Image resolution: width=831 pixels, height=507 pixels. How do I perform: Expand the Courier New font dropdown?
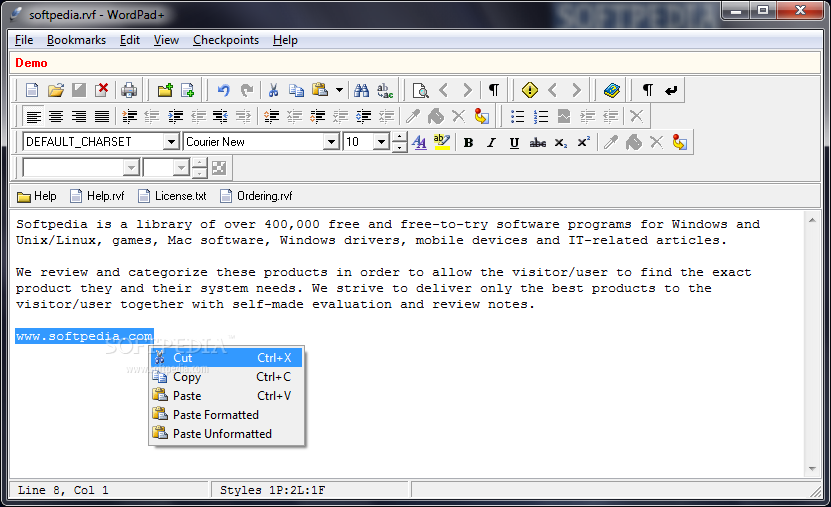point(331,141)
